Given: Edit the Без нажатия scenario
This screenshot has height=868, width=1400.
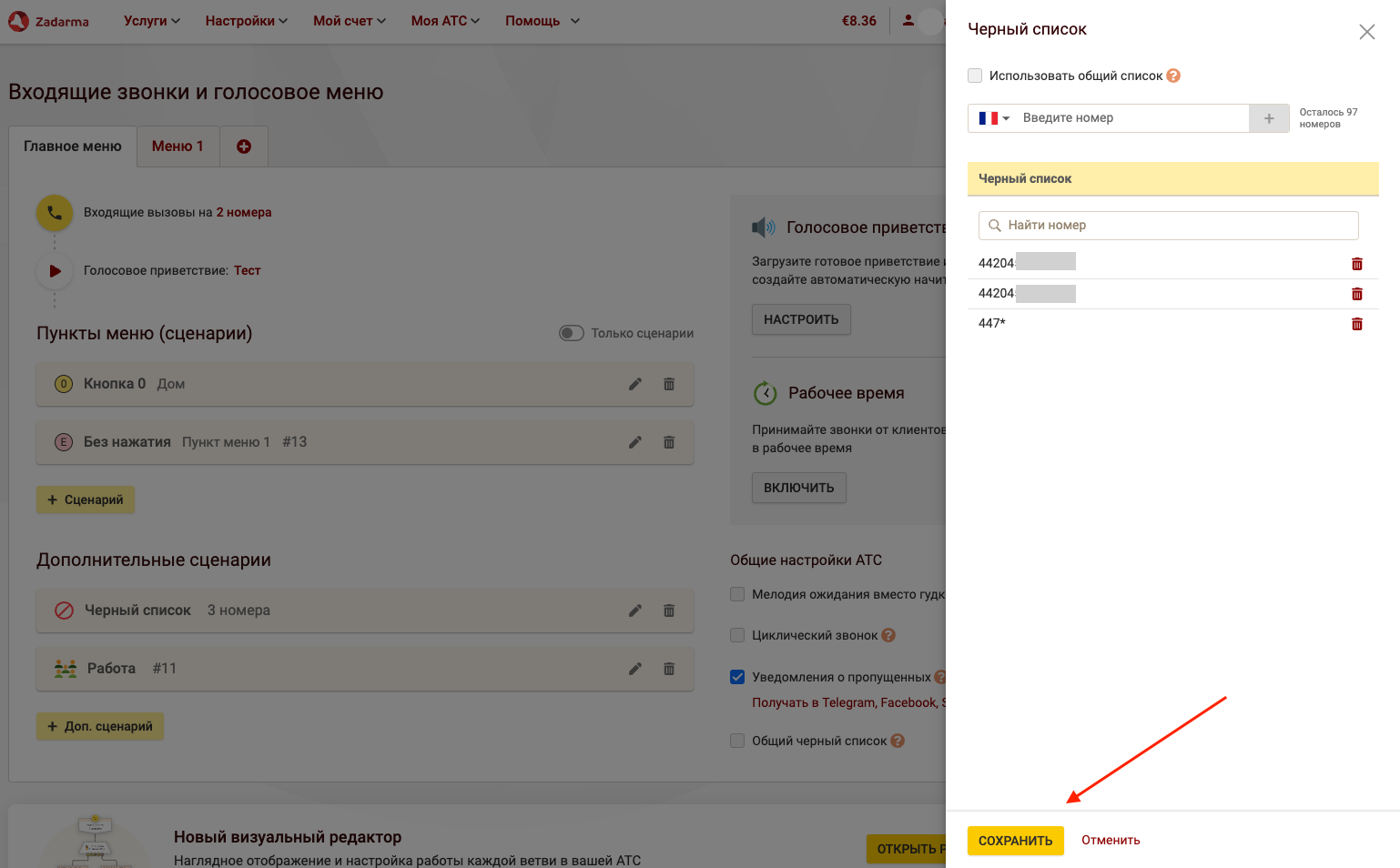Looking at the screenshot, I should (635, 442).
